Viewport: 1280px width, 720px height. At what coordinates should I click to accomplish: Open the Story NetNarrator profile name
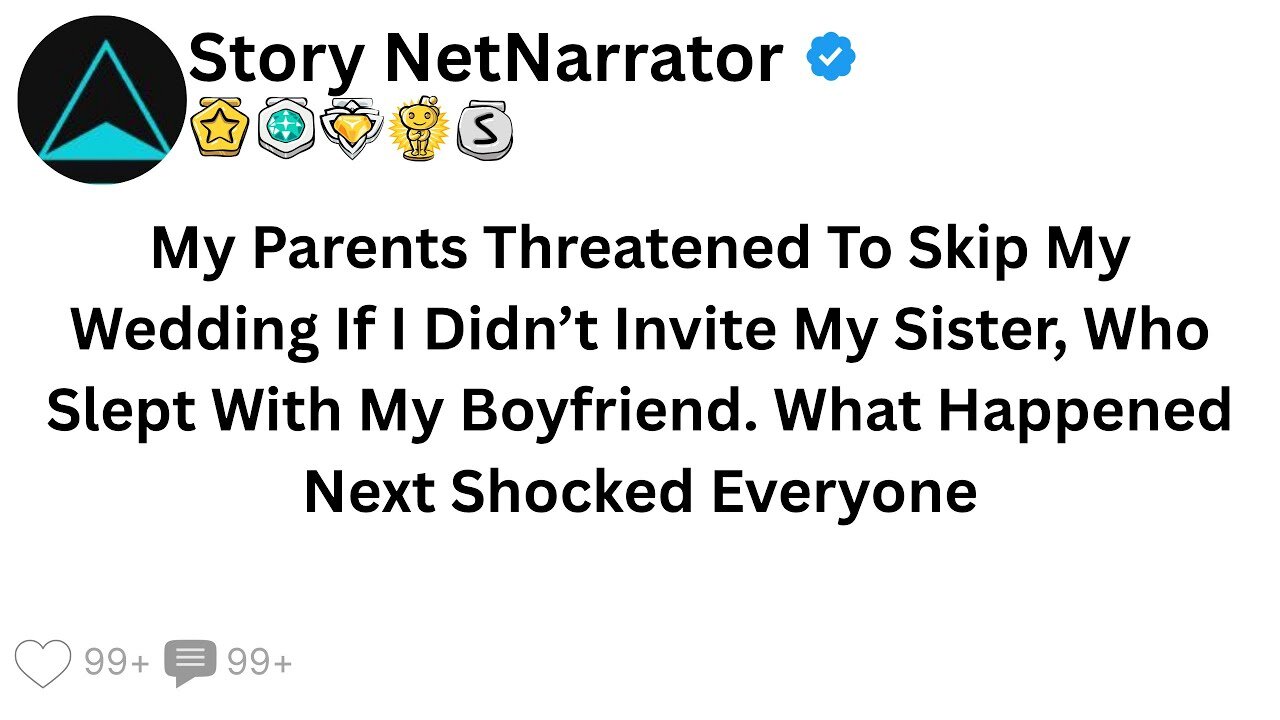pyautogui.click(x=485, y=58)
